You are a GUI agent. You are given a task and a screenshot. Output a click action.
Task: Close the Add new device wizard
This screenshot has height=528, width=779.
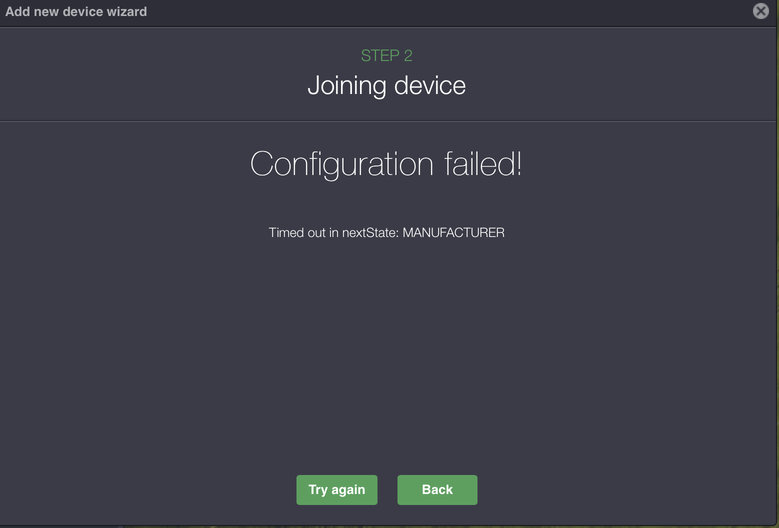[761, 11]
